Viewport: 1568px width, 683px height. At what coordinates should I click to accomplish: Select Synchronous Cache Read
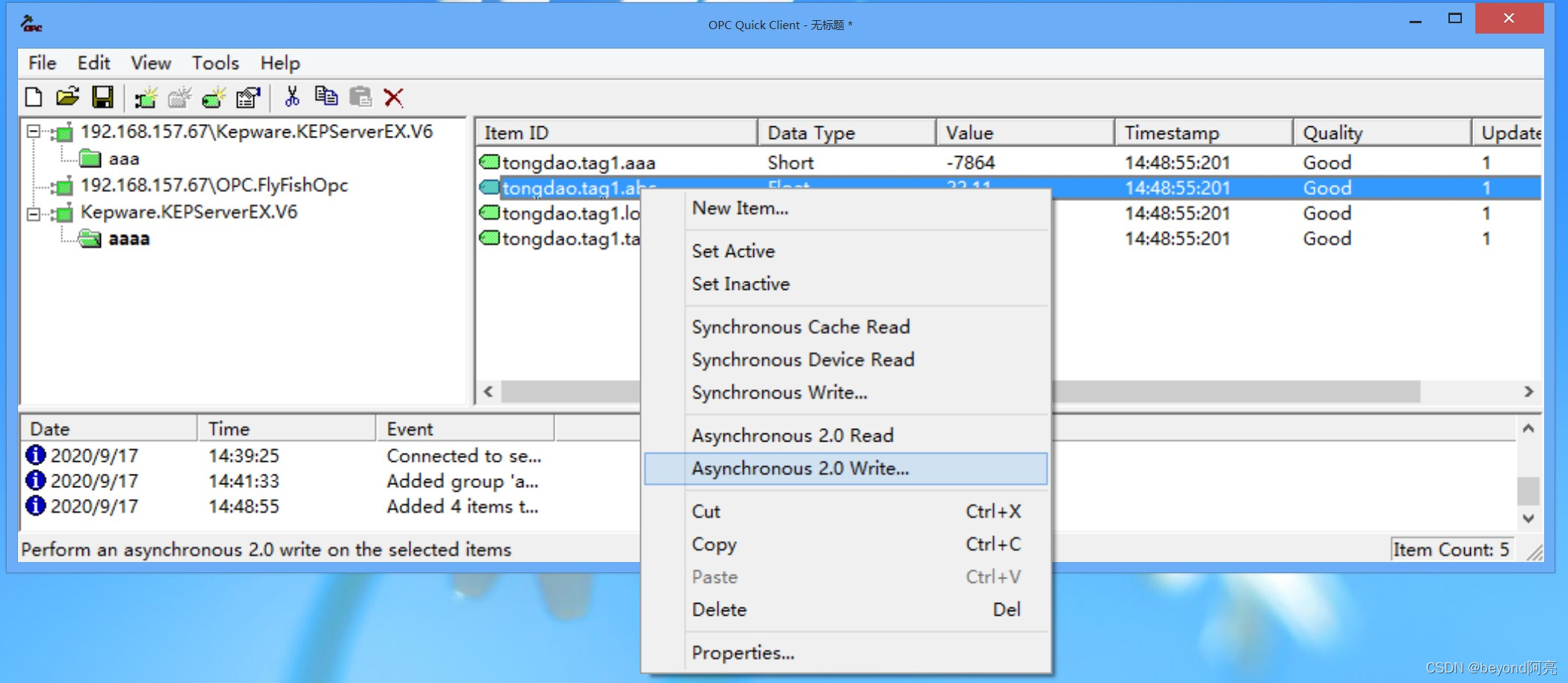[x=846, y=327]
